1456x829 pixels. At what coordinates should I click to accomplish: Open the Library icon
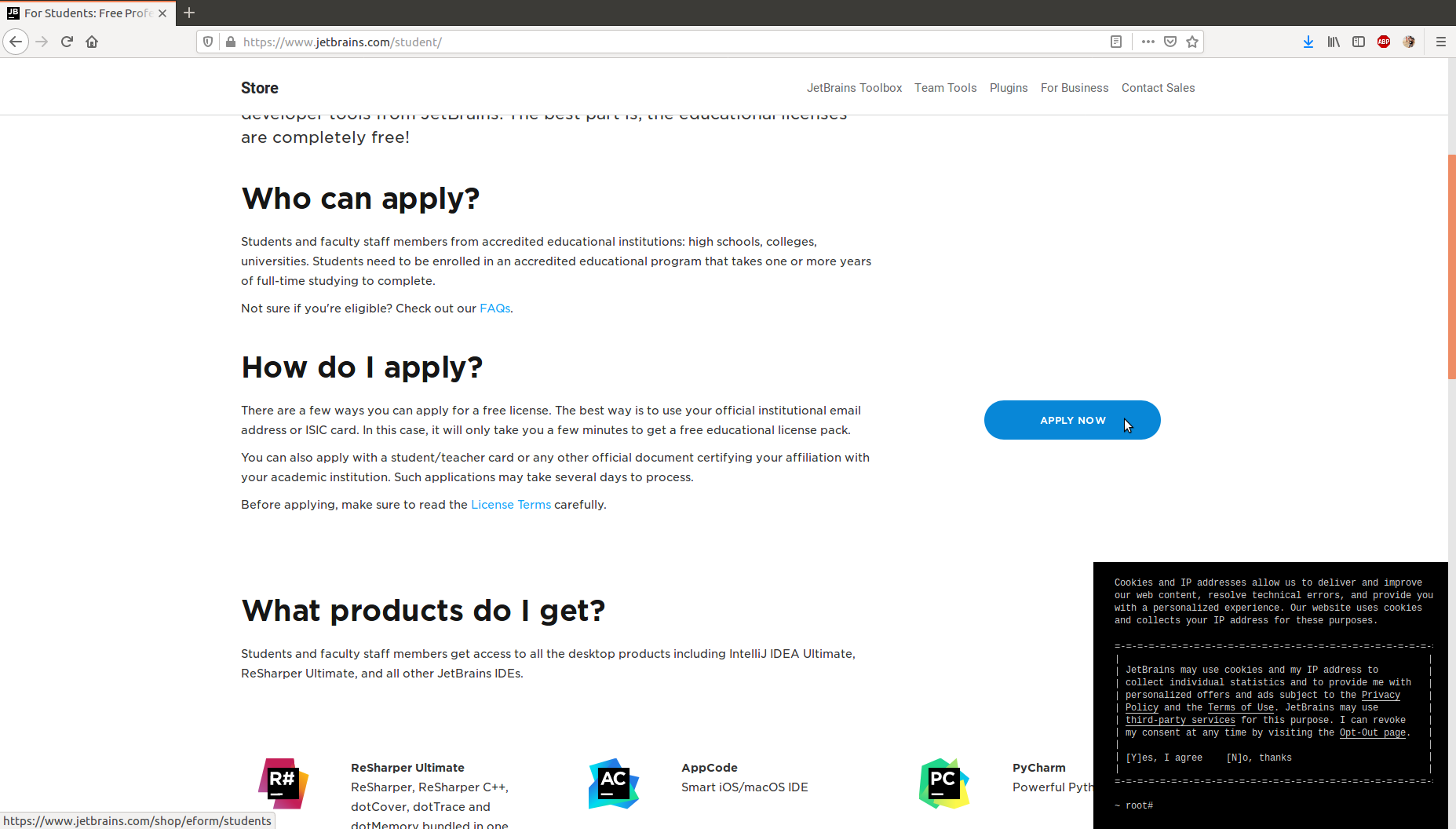(x=1334, y=42)
